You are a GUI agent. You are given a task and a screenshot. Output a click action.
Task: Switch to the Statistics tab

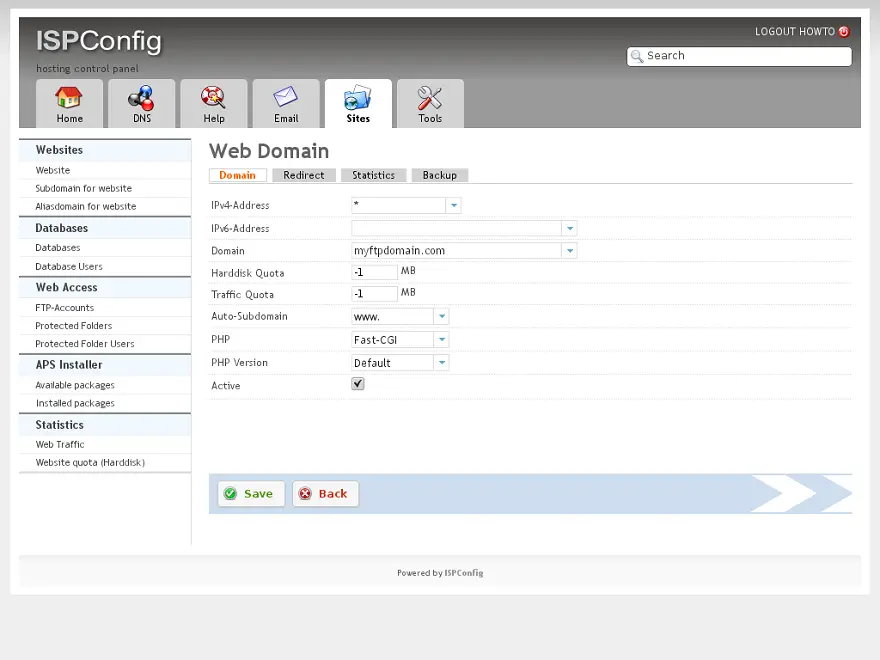click(x=373, y=175)
